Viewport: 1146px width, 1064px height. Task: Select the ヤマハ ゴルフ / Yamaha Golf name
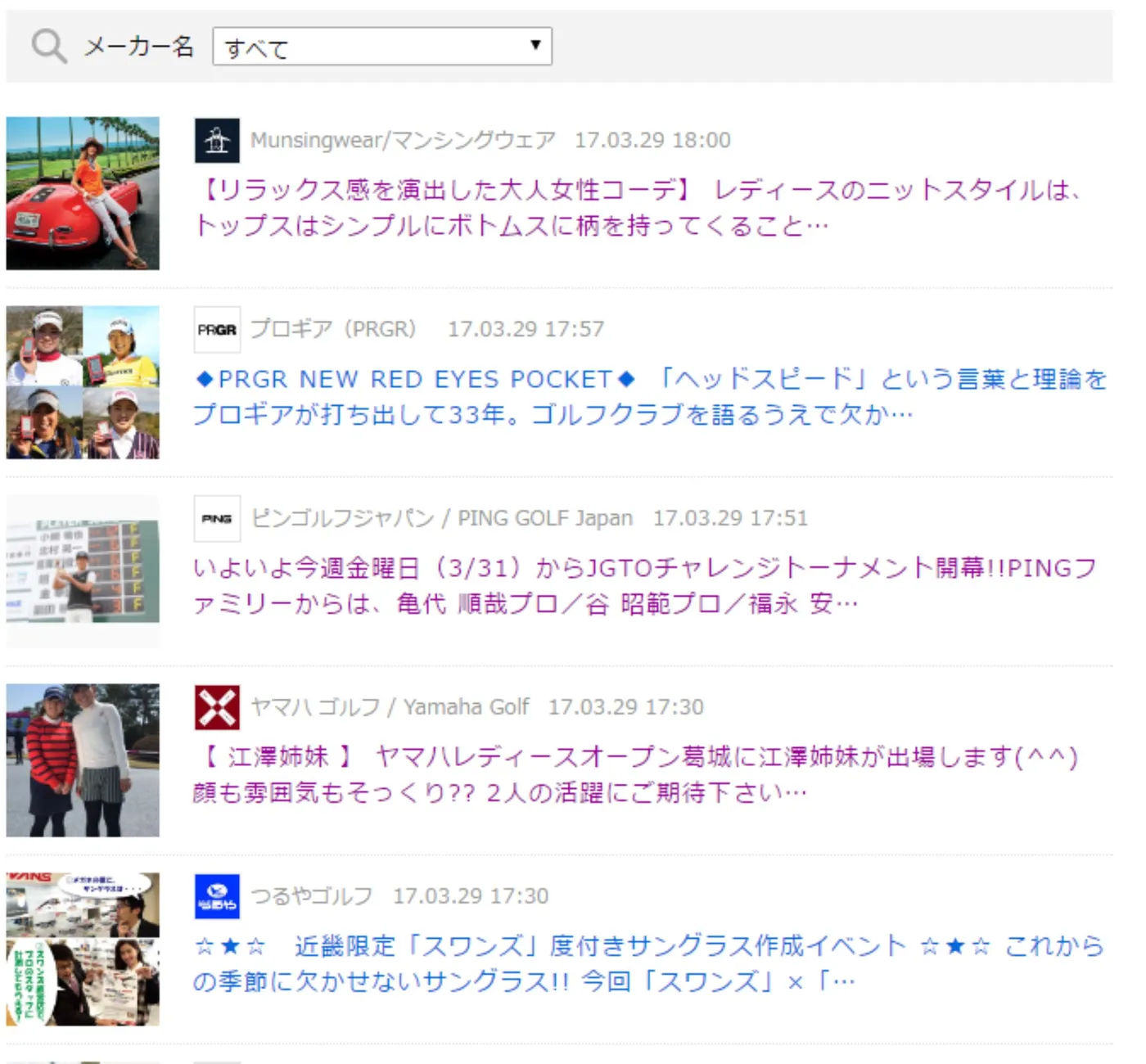(x=390, y=708)
